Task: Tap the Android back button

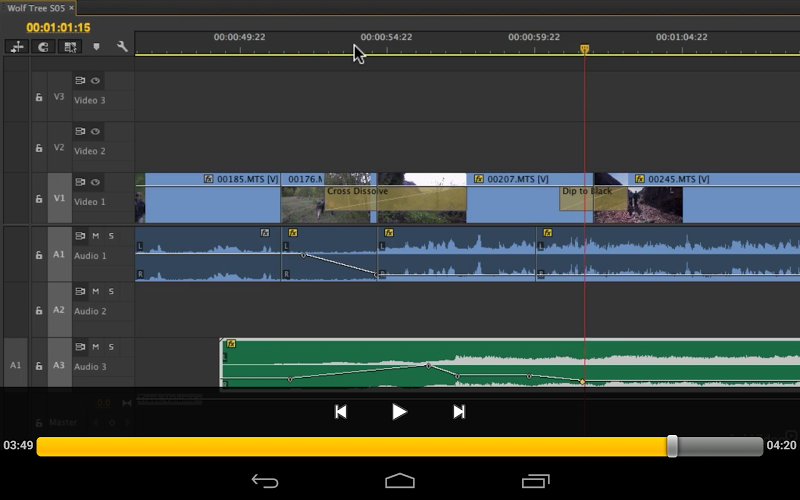Action: 265,481
